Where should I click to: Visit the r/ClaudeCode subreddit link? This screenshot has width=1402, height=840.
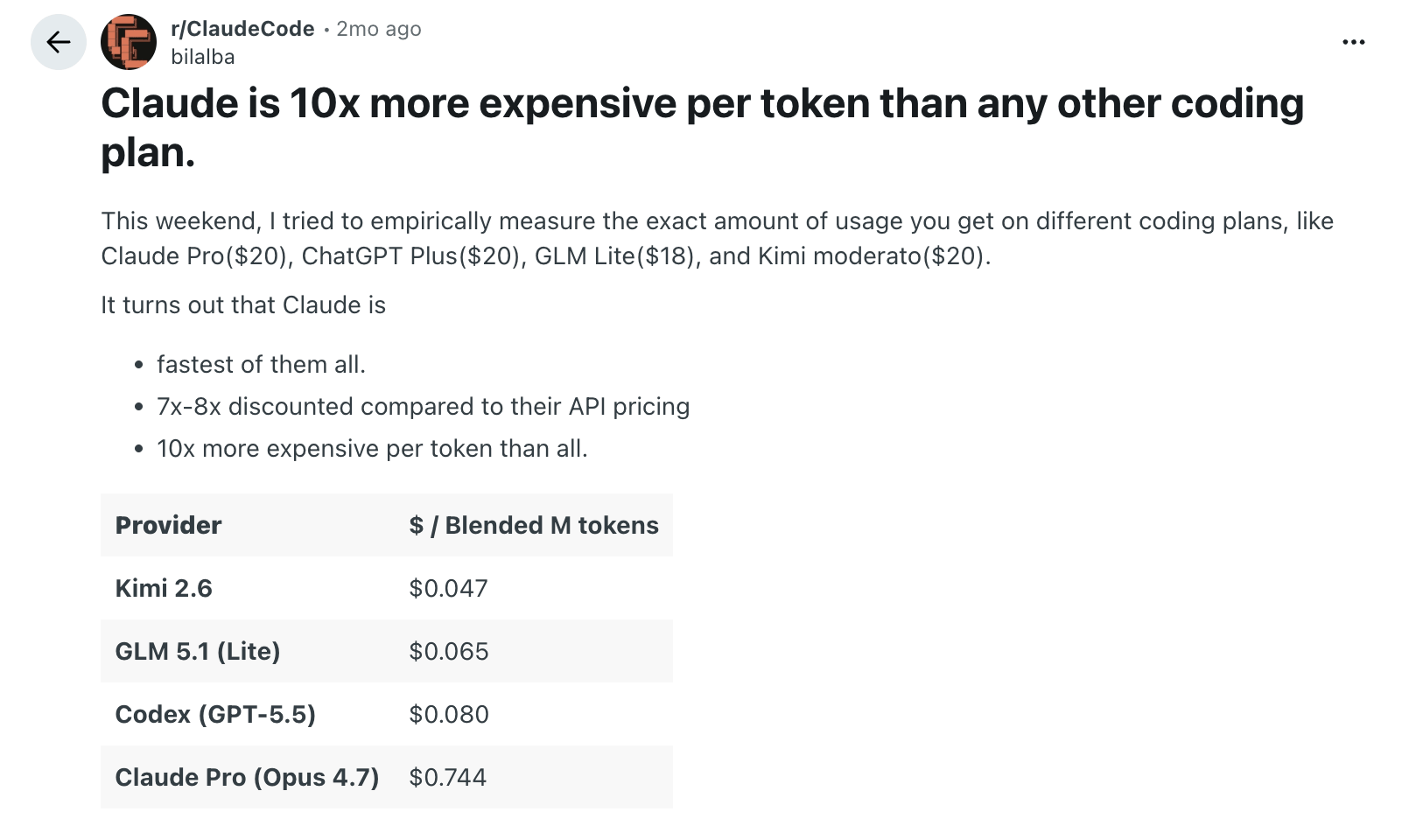point(242,29)
